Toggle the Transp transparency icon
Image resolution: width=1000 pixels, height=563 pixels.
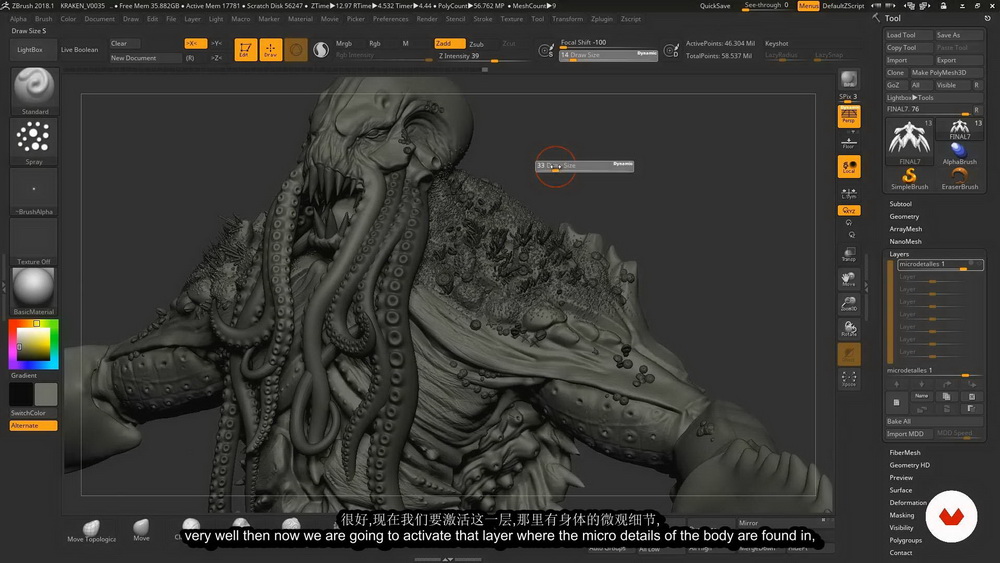(849, 254)
